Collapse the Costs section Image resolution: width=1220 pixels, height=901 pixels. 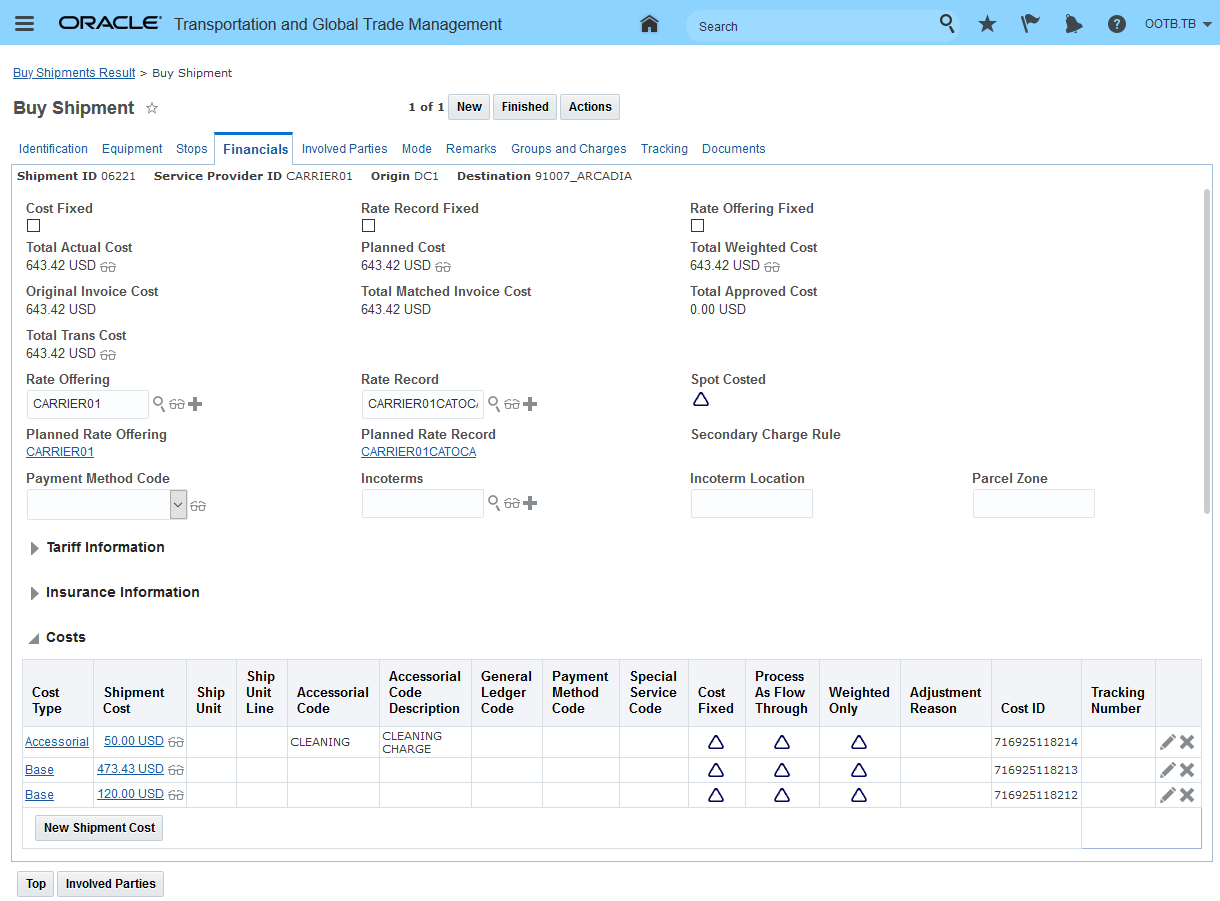34,638
